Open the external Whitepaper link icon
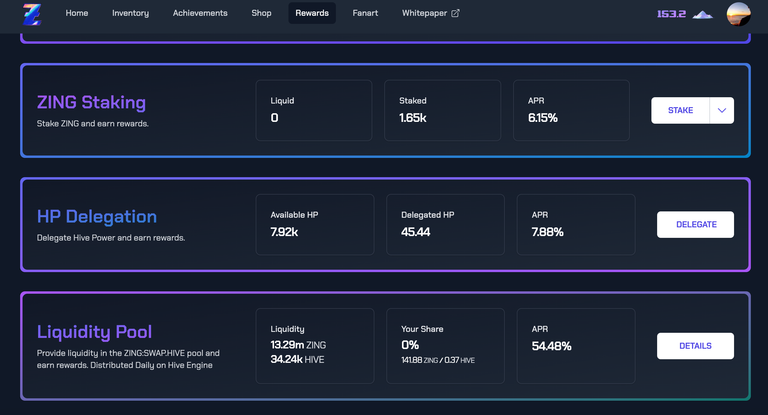The image size is (768, 415). pyautogui.click(x=456, y=13)
